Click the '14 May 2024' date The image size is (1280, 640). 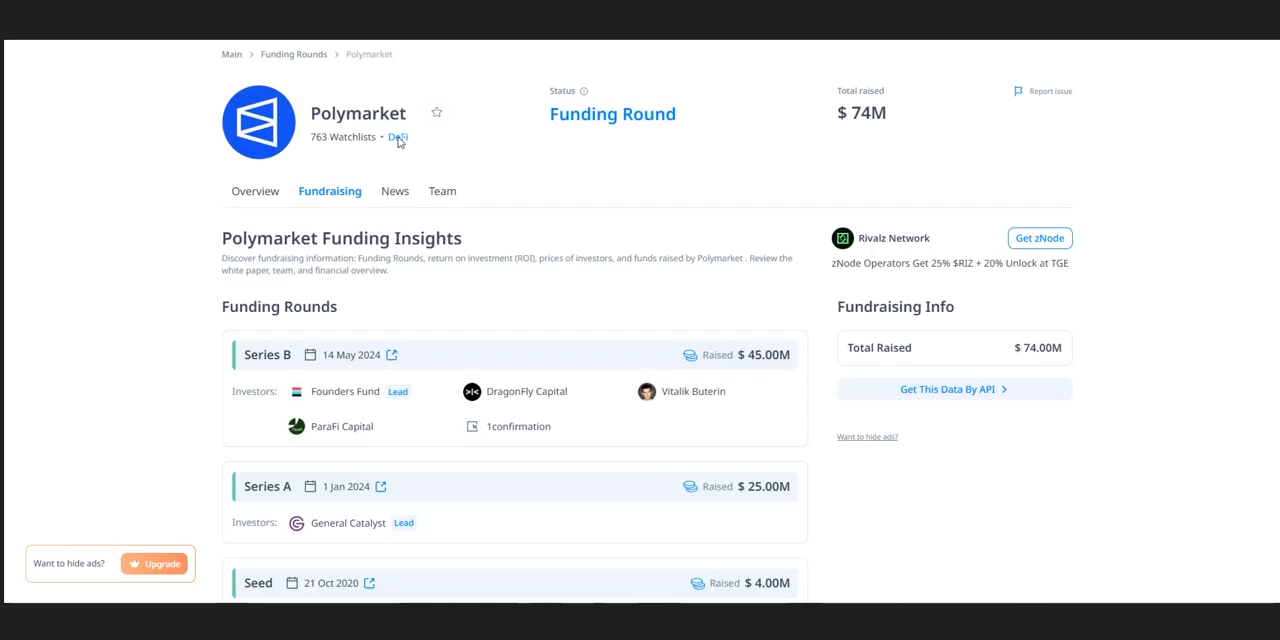351,355
